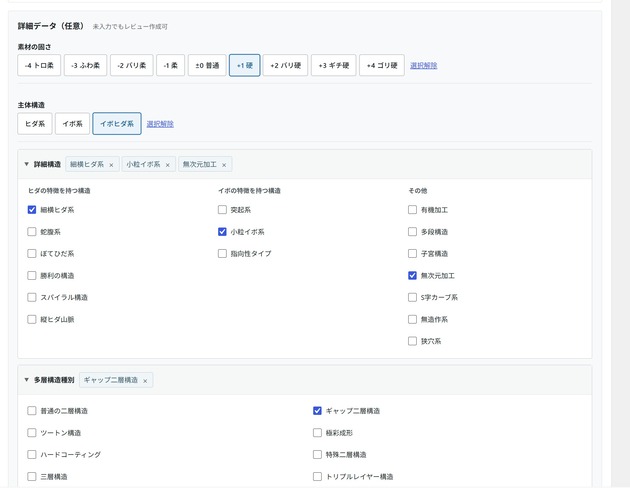Click 選択解除 link next to イボヒダ系
This screenshot has height=495, width=630.
(x=160, y=124)
